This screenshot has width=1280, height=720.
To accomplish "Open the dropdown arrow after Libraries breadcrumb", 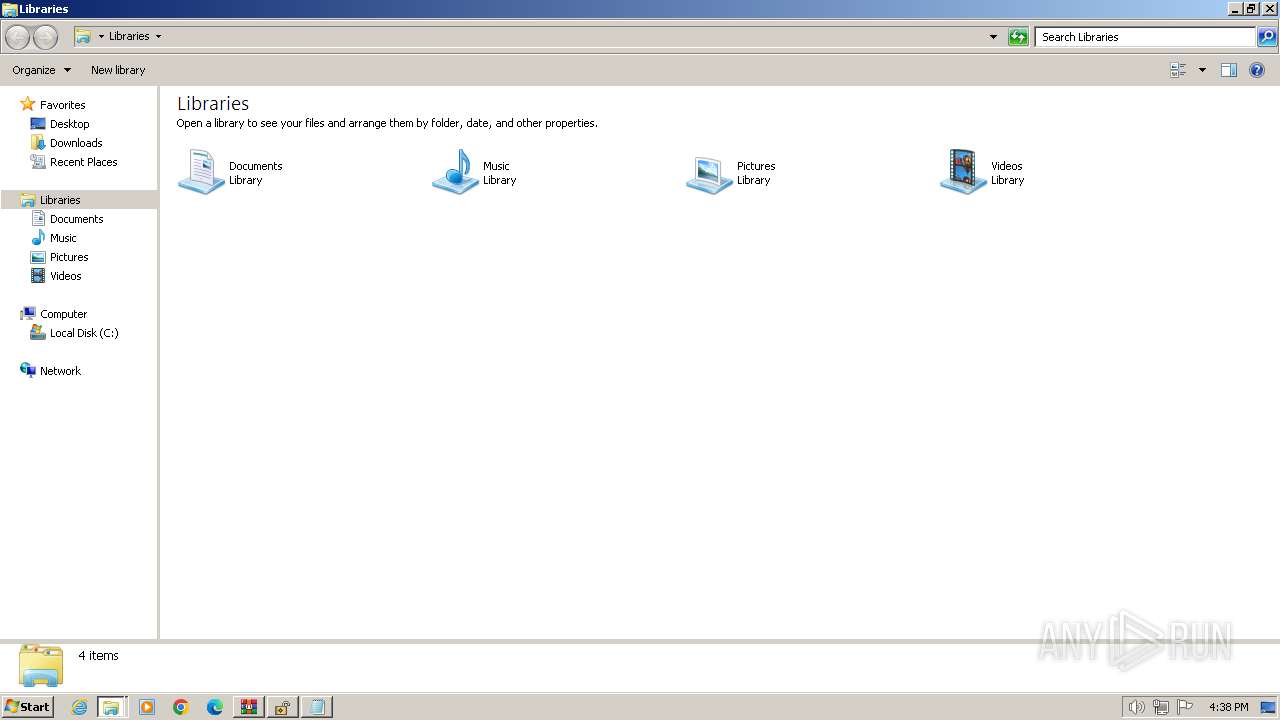I will click(158, 37).
